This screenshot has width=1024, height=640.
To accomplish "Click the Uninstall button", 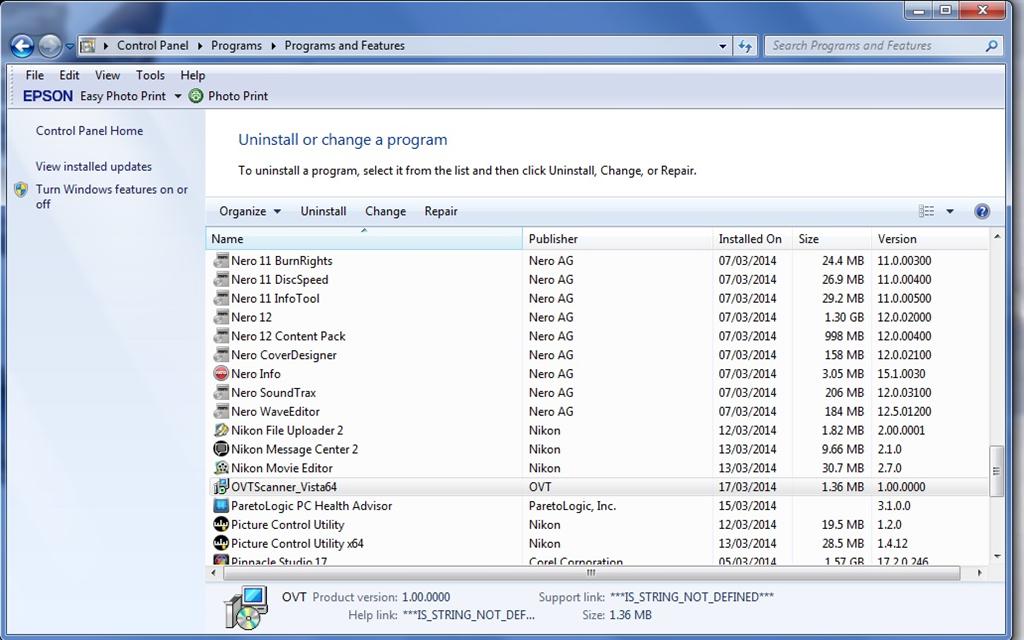I will [x=323, y=211].
